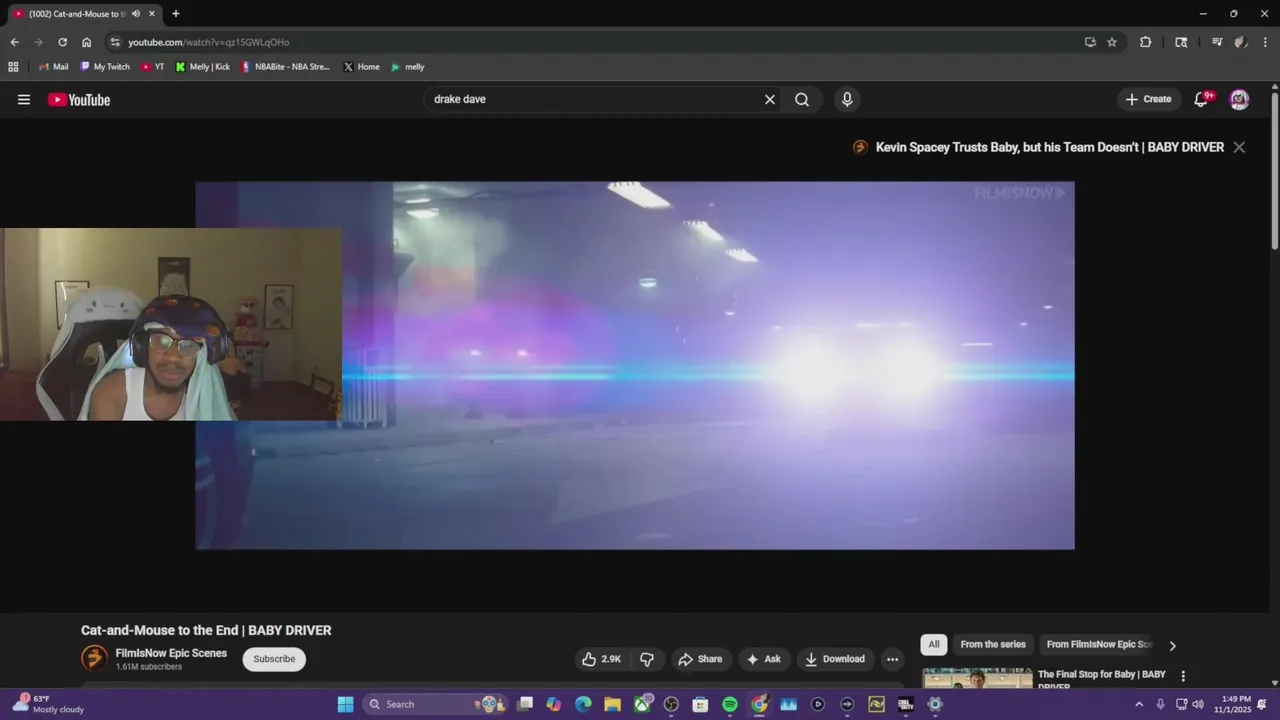Open Chrome three-dot menu
The width and height of the screenshot is (1280, 720).
pos(1265,42)
